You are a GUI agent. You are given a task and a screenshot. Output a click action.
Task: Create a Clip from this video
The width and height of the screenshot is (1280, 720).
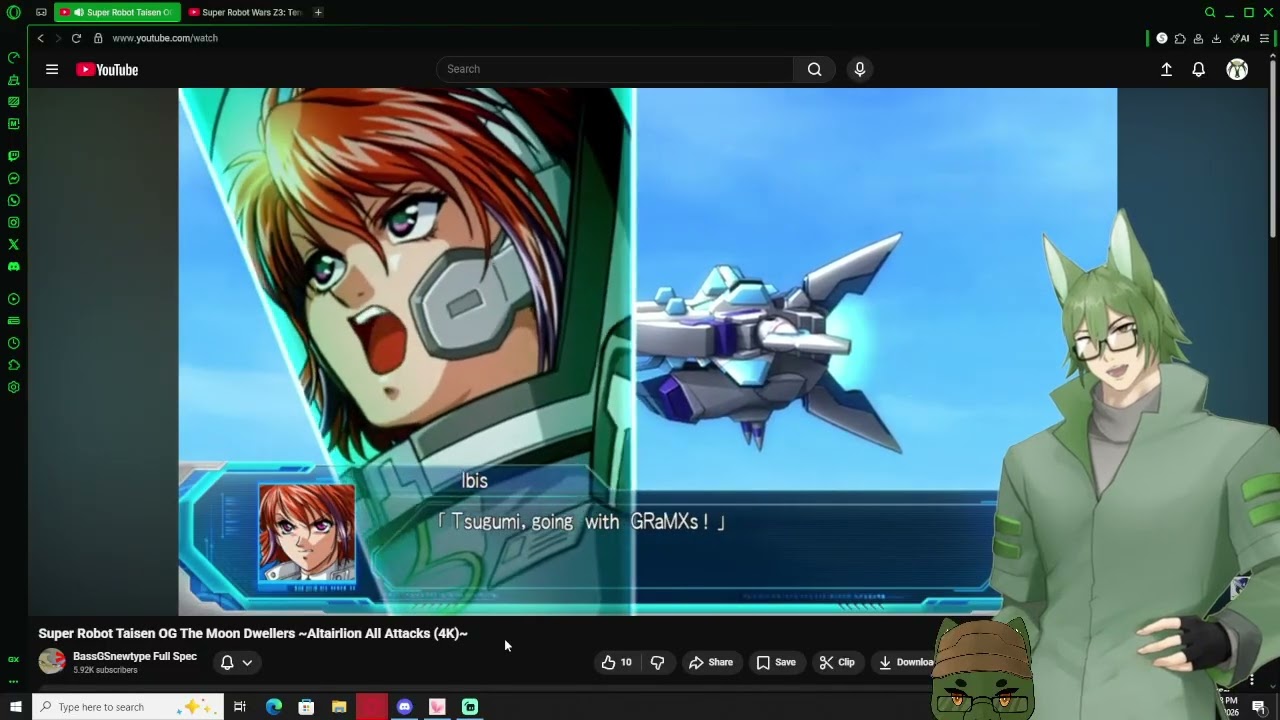pos(837,662)
